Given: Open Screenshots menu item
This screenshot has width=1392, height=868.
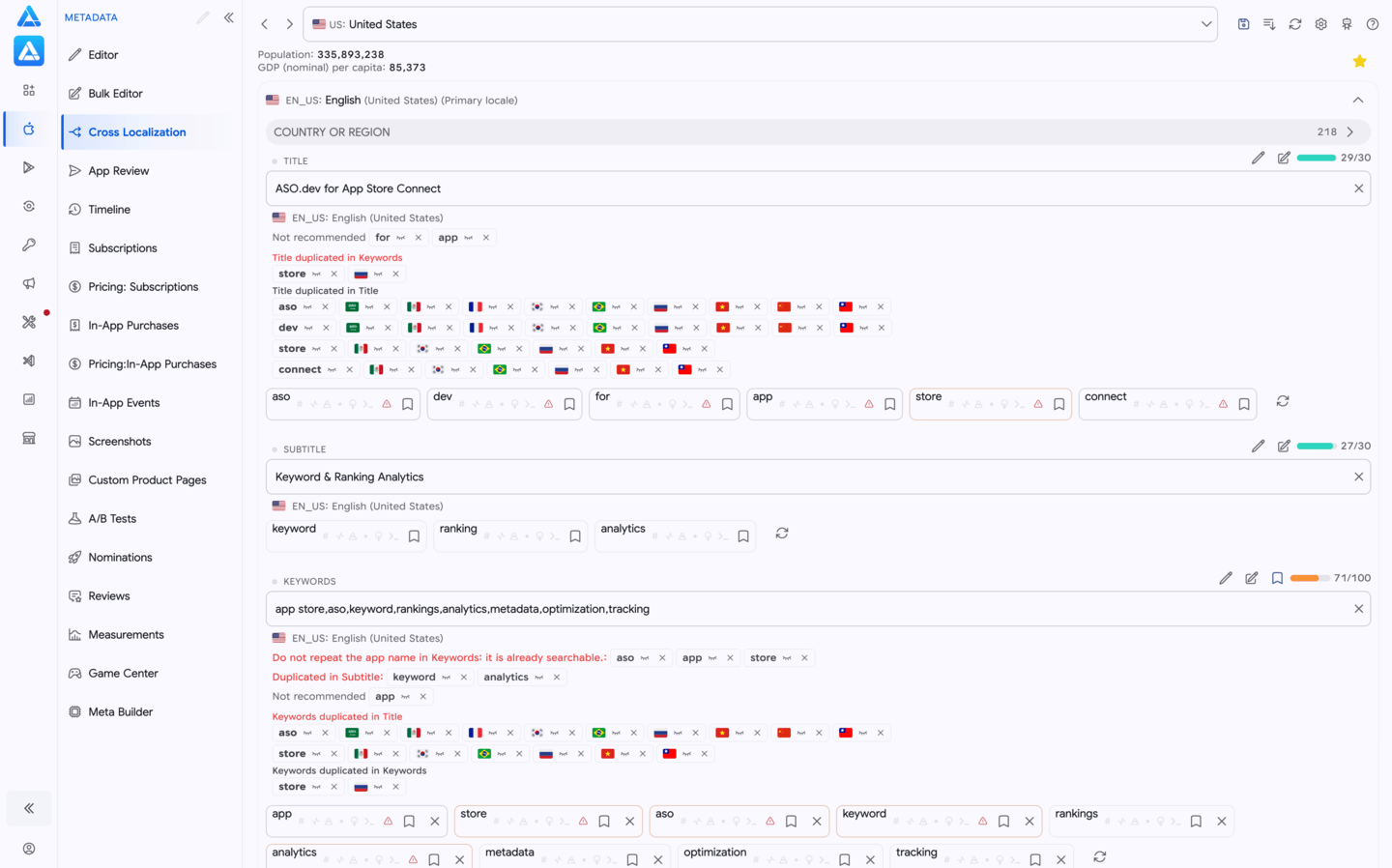Looking at the screenshot, I should (x=120, y=442).
